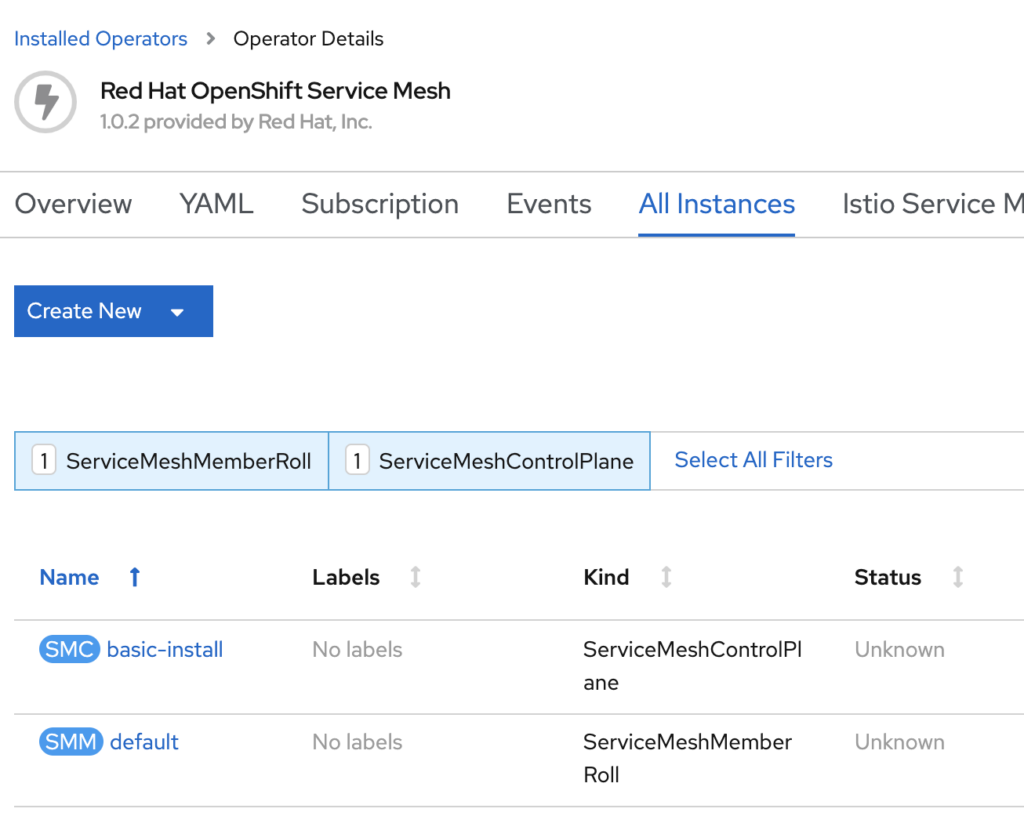Toggle the ServiceMeshMemberRoll filter chip
Viewport: 1024px width, 834px height.
click(170, 461)
